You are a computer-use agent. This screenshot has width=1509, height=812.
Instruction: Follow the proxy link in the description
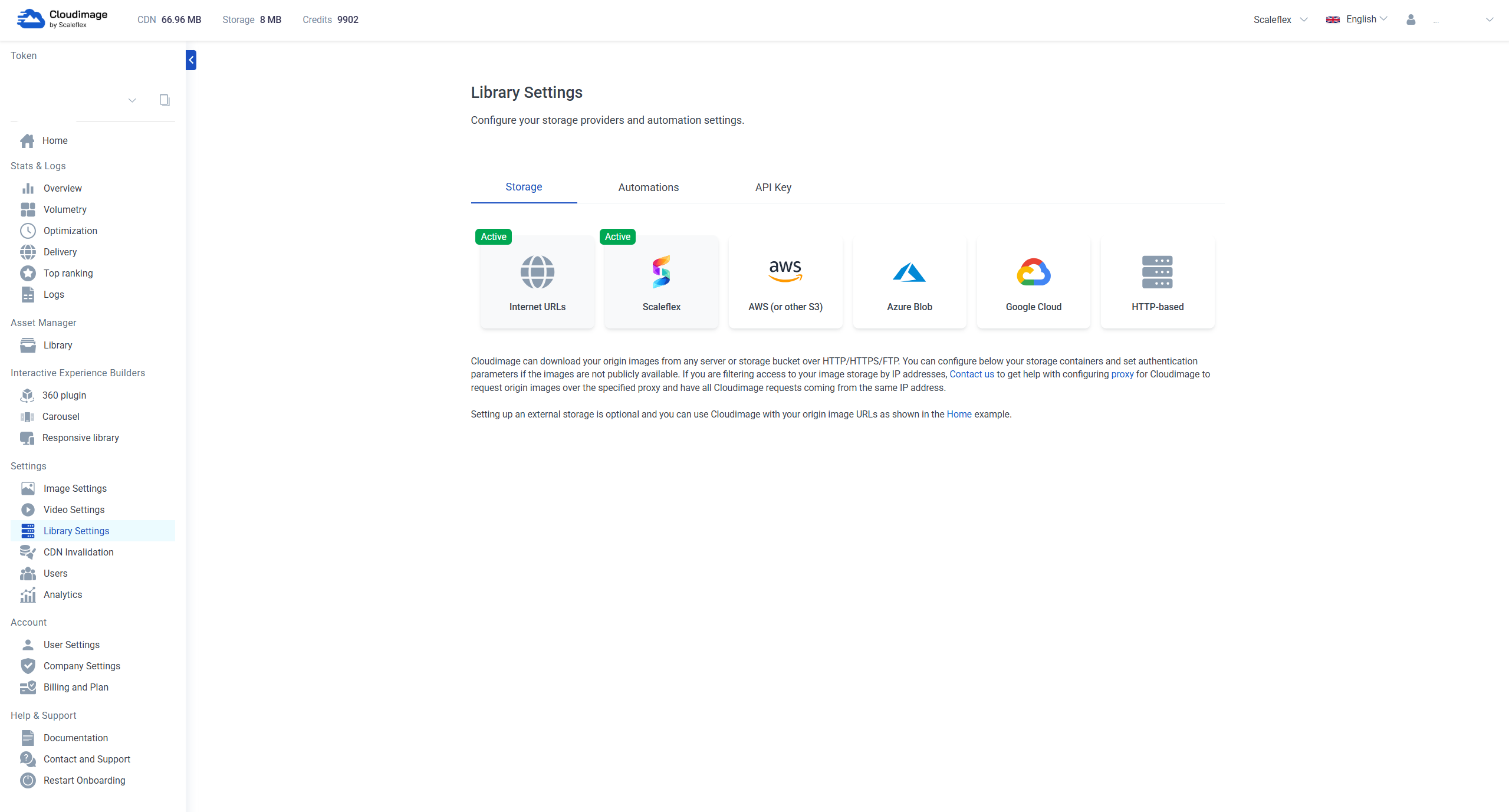tap(1122, 374)
